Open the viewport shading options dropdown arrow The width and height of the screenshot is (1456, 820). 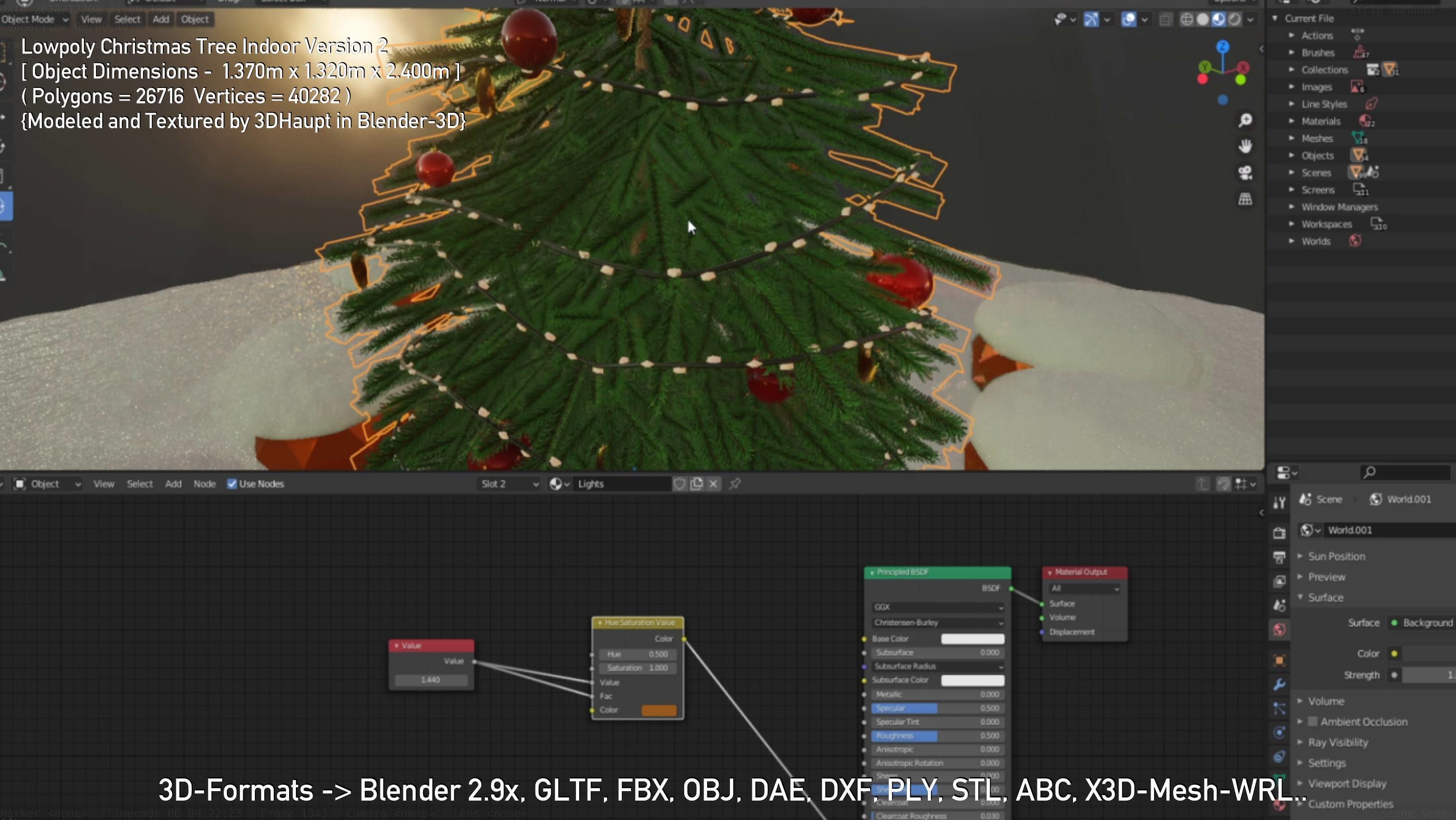(x=1250, y=20)
